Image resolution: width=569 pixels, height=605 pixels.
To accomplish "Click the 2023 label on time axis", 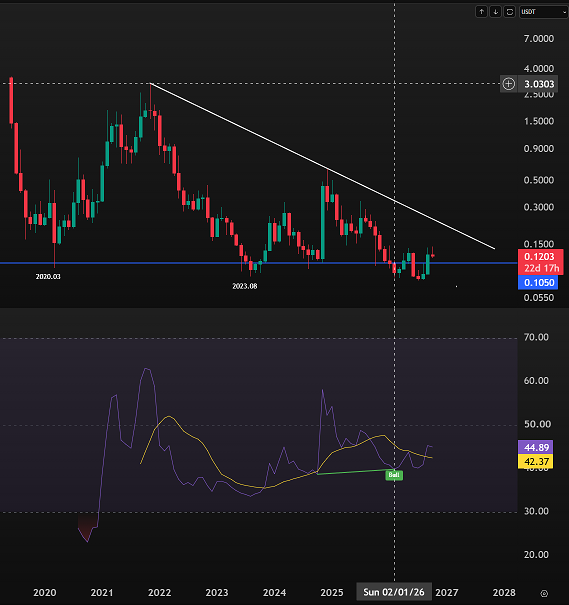I will [217, 593].
